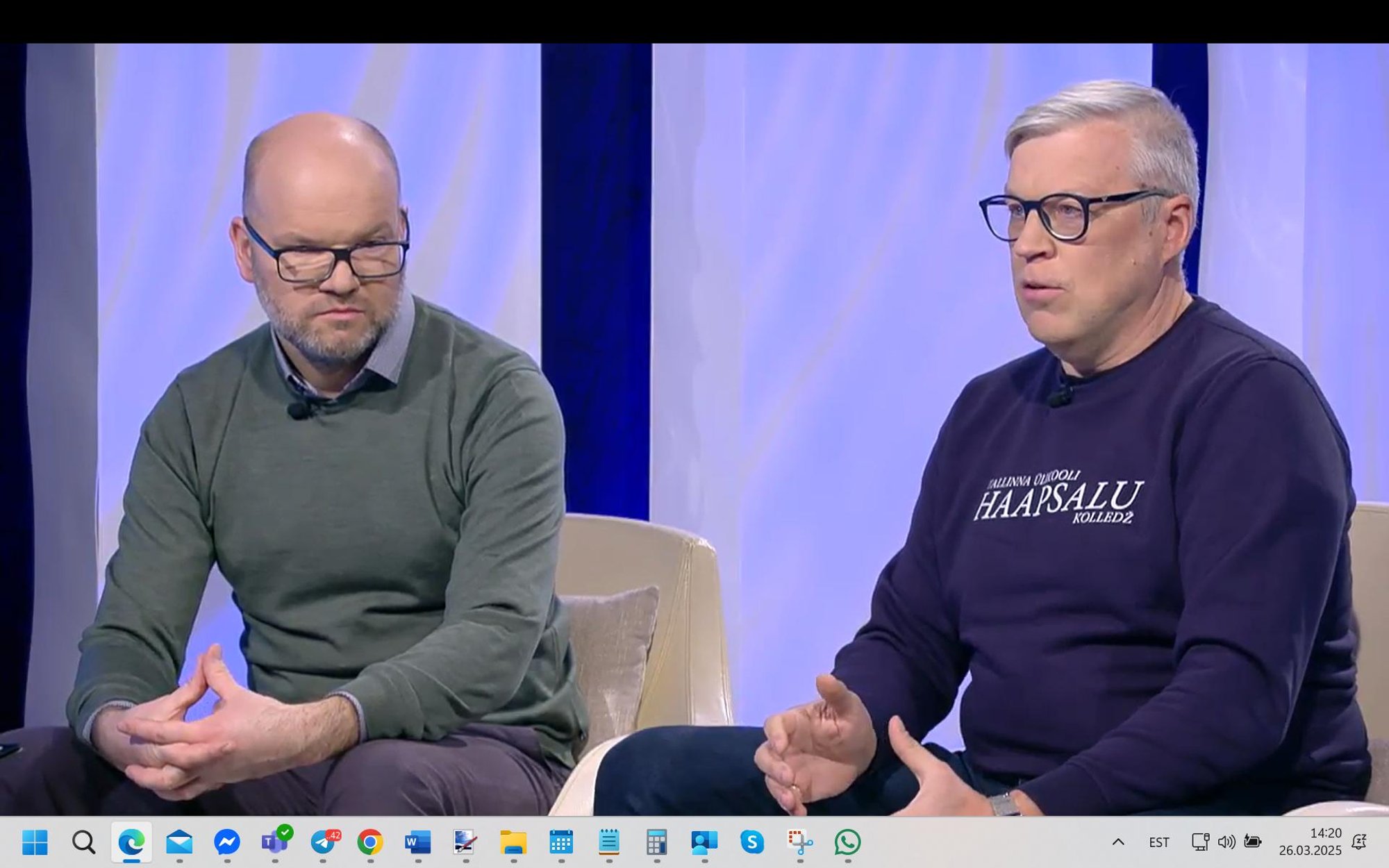This screenshot has width=1389, height=868.
Task: Open the Calendar app in taskbar
Action: coord(561,842)
